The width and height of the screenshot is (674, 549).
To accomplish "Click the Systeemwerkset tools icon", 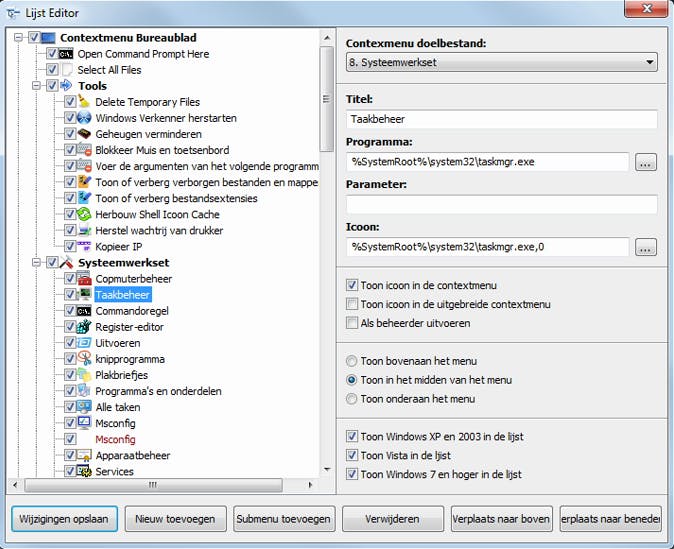I will coord(66,262).
